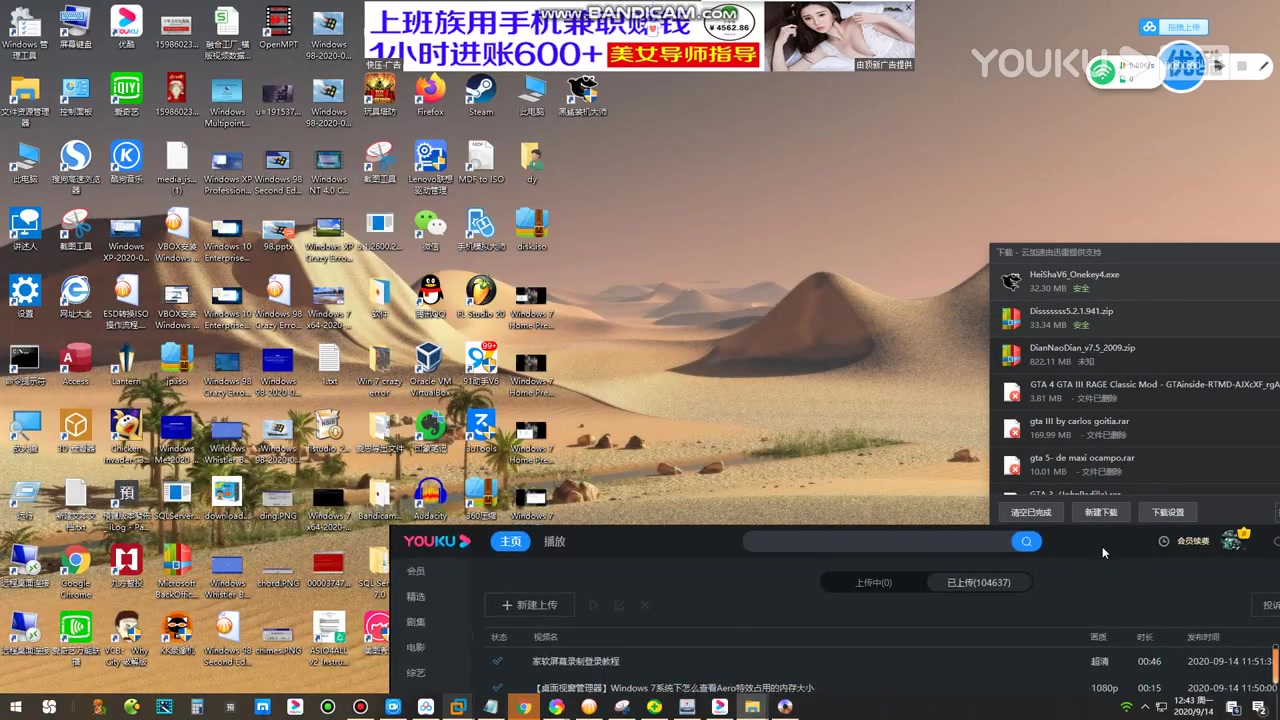Open Google Chrome desktop shortcut

(x=76, y=571)
